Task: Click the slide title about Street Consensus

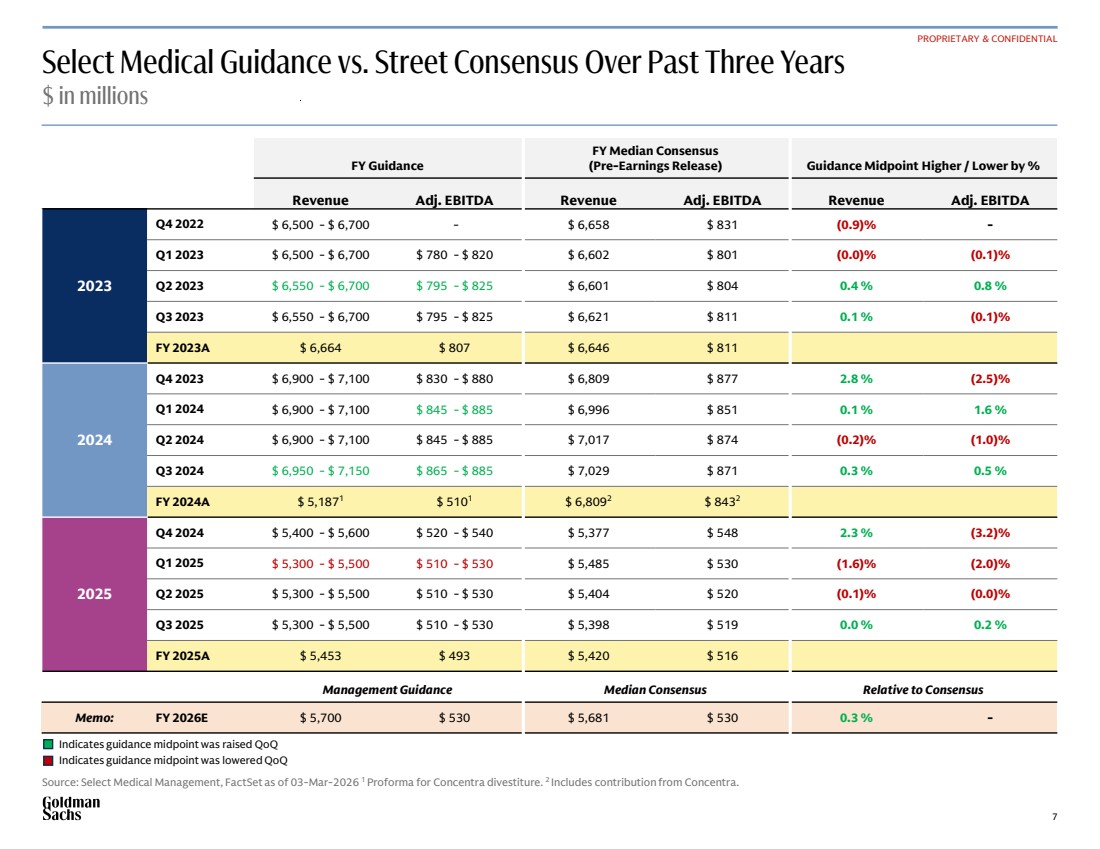Action: (x=443, y=62)
